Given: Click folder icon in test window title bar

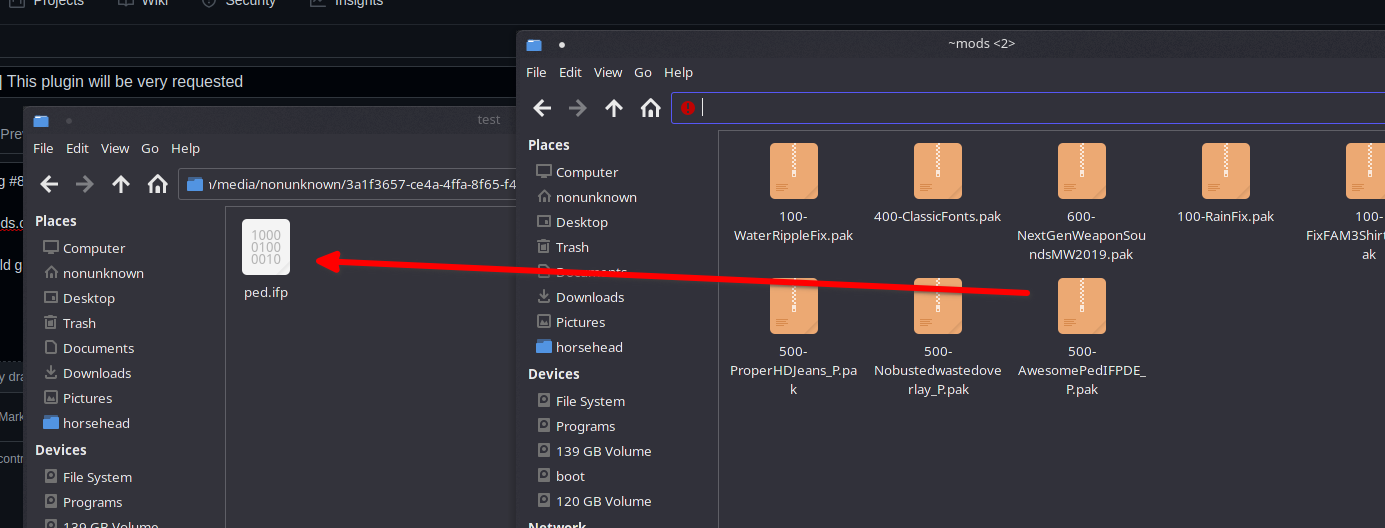Looking at the screenshot, I should pos(41,121).
